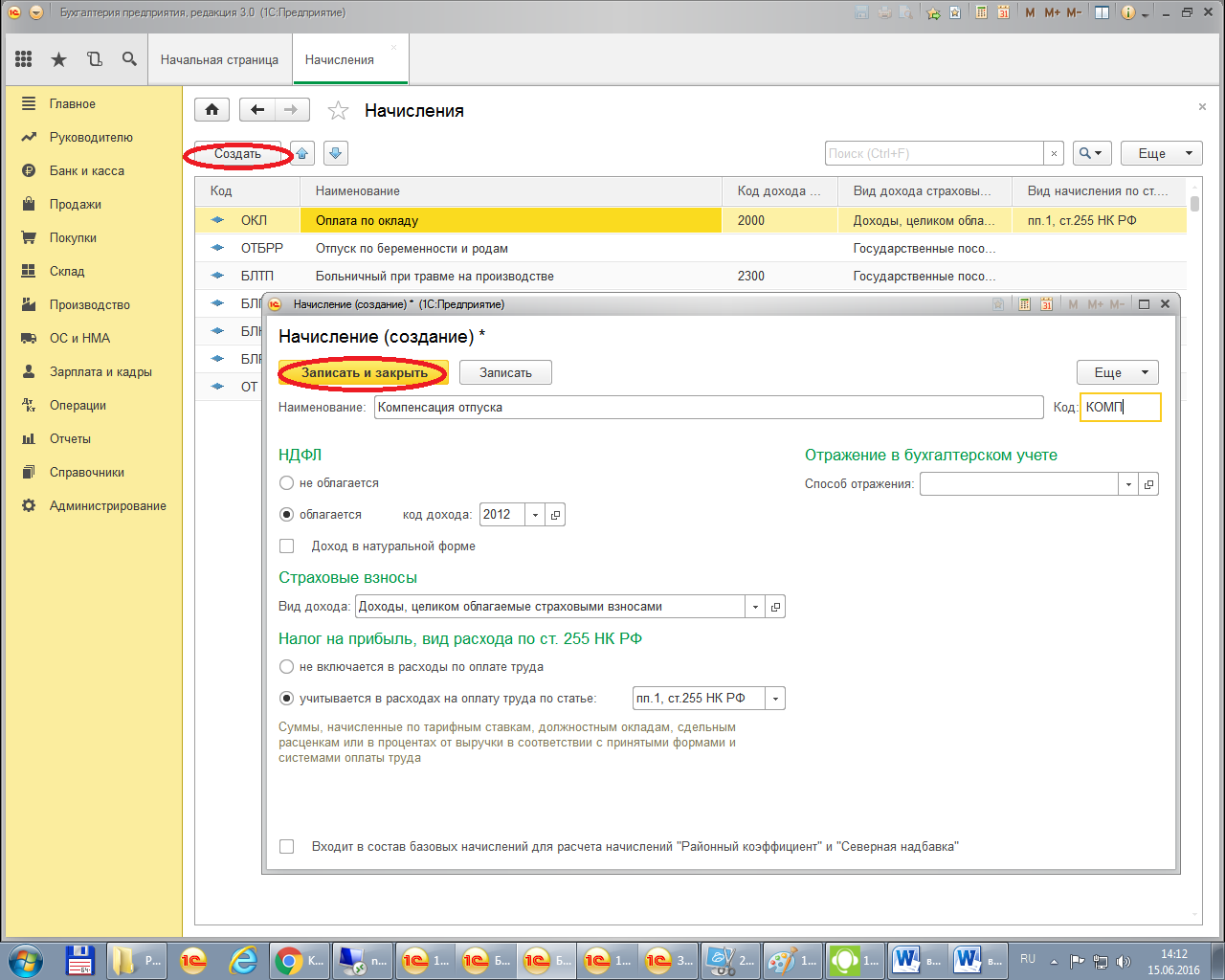Open Google Chrome from the taskbar

[288, 960]
